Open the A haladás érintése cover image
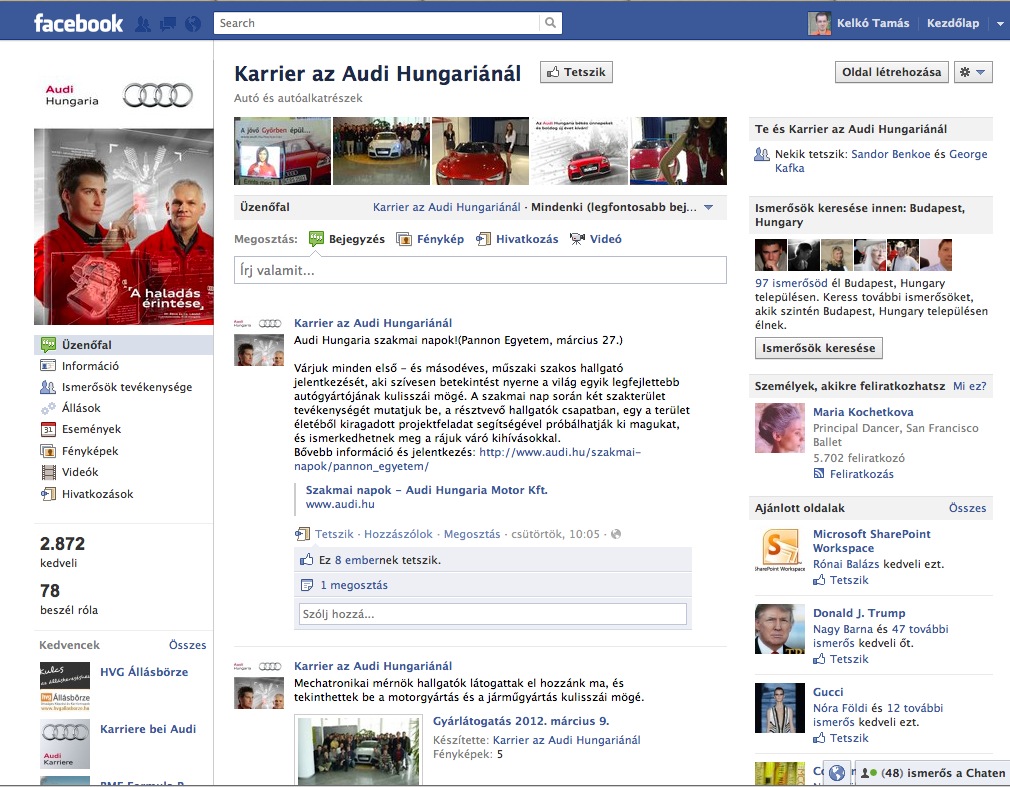This screenshot has height=787, width=1010. pyautogui.click(x=124, y=227)
